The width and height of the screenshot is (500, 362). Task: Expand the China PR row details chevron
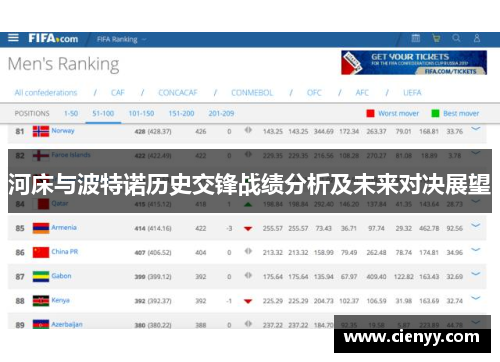point(476,250)
